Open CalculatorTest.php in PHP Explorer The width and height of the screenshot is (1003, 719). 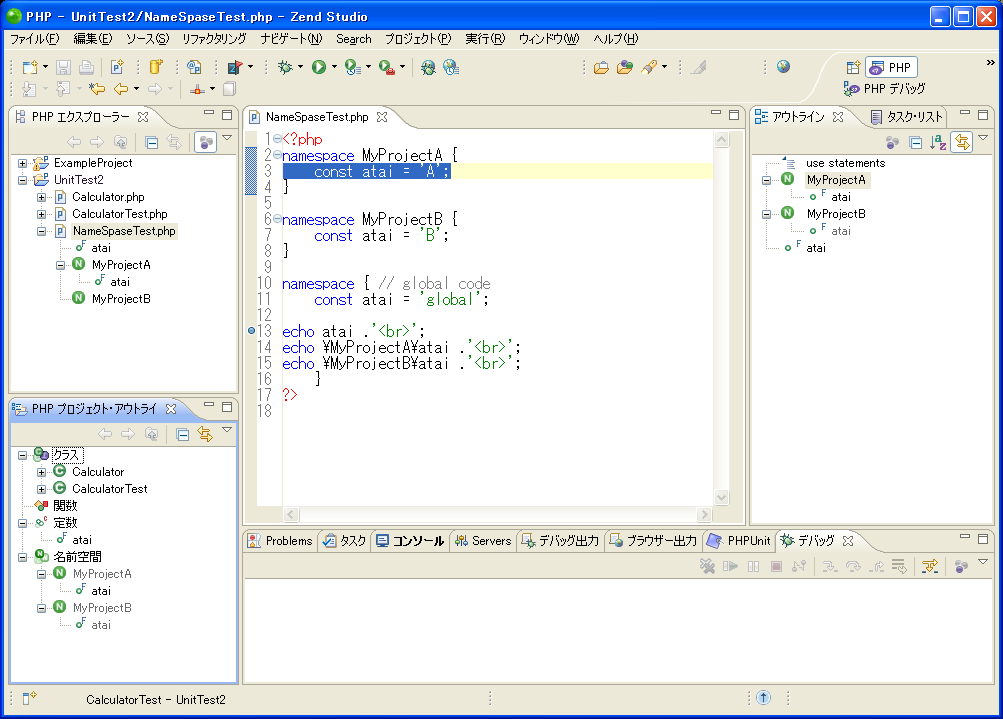pyautogui.click(x=119, y=214)
